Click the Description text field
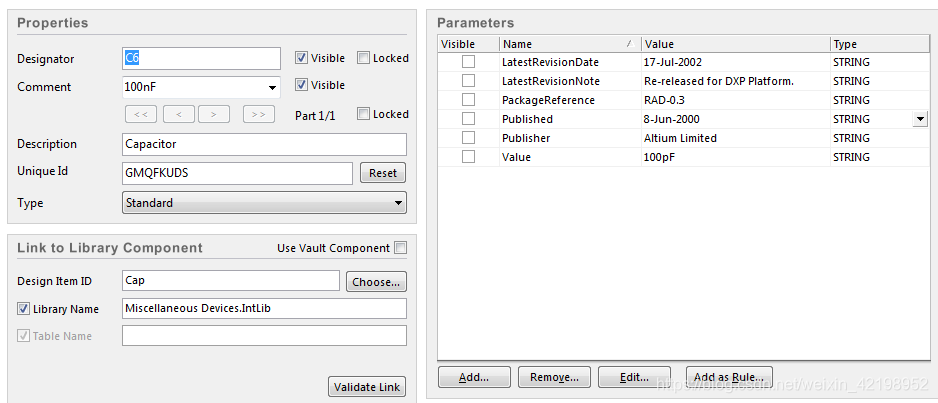Image resolution: width=938 pixels, height=403 pixels. point(264,144)
